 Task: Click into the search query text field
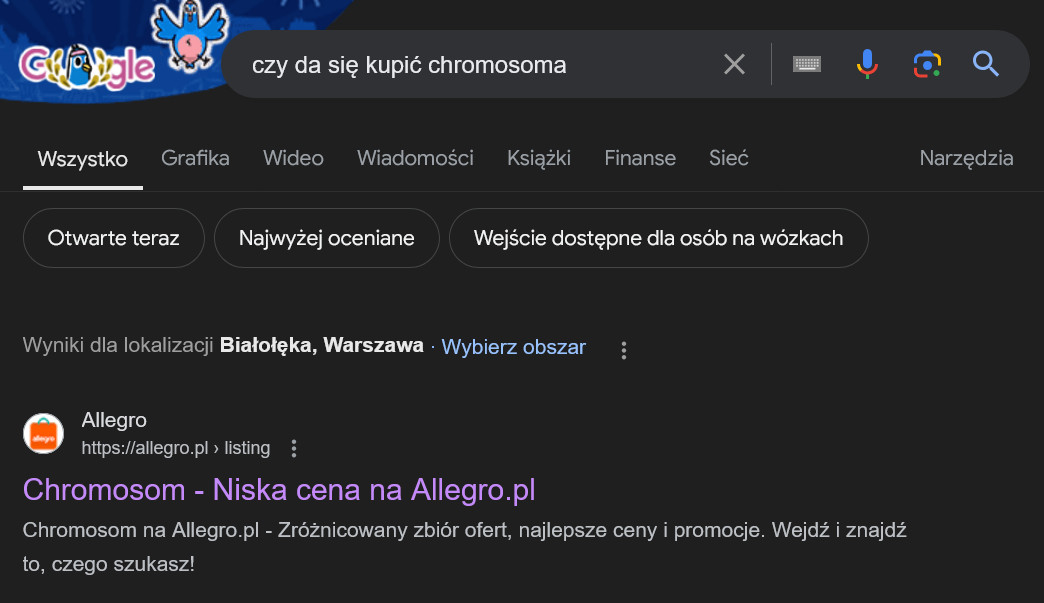(470, 65)
